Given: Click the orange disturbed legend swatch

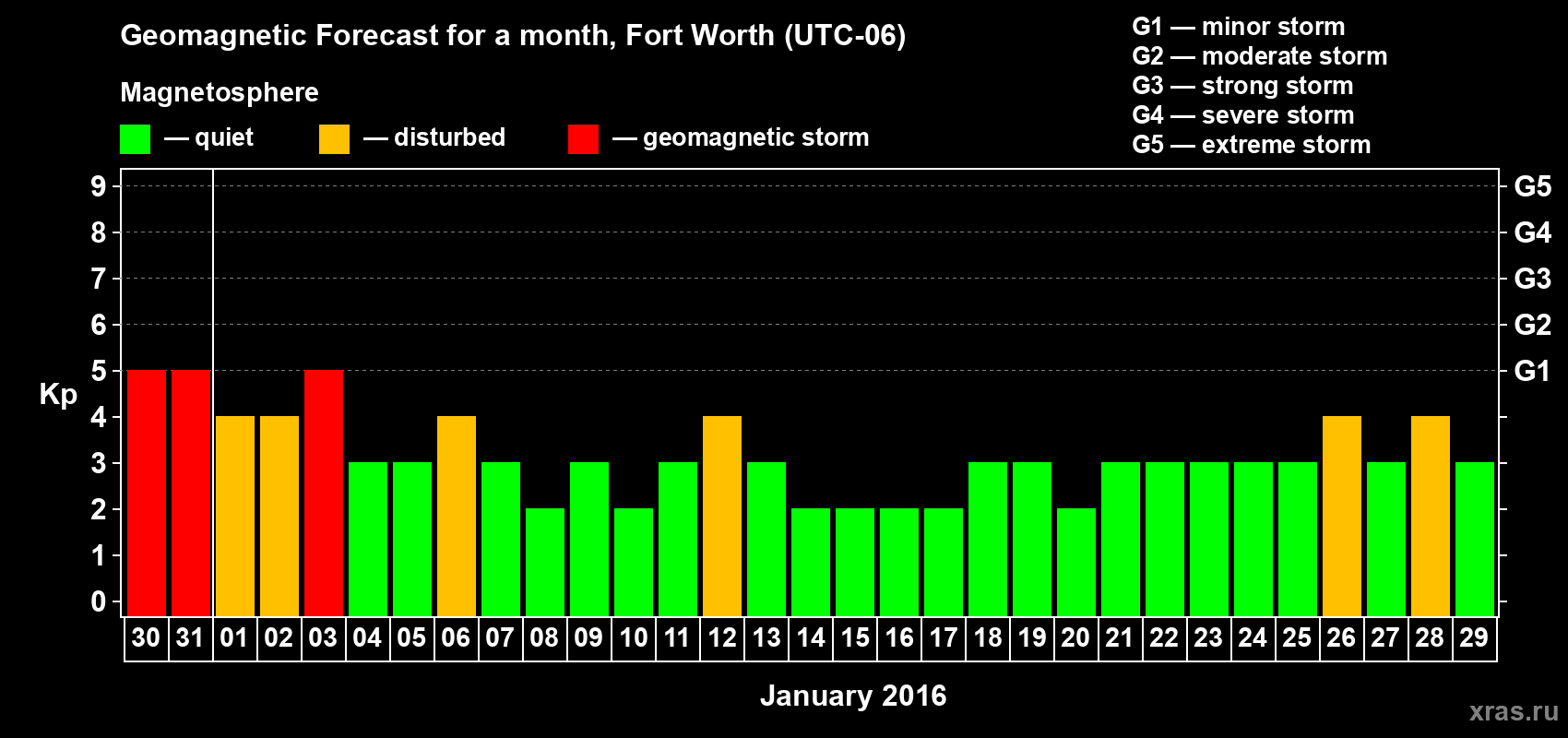Looking at the screenshot, I should (x=335, y=139).
